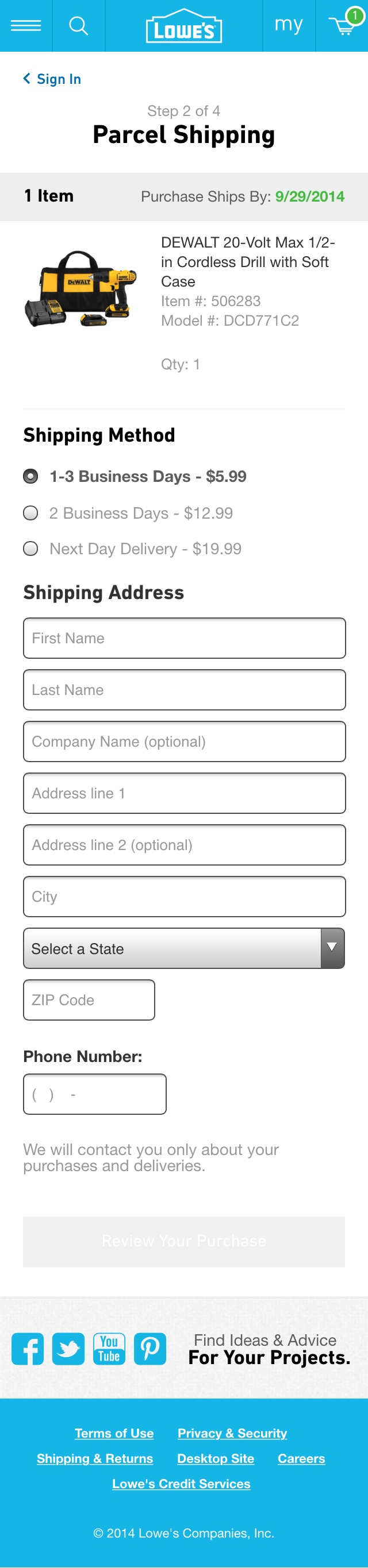
Task: Open the shopping cart showing 1 item
Action: (x=341, y=28)
